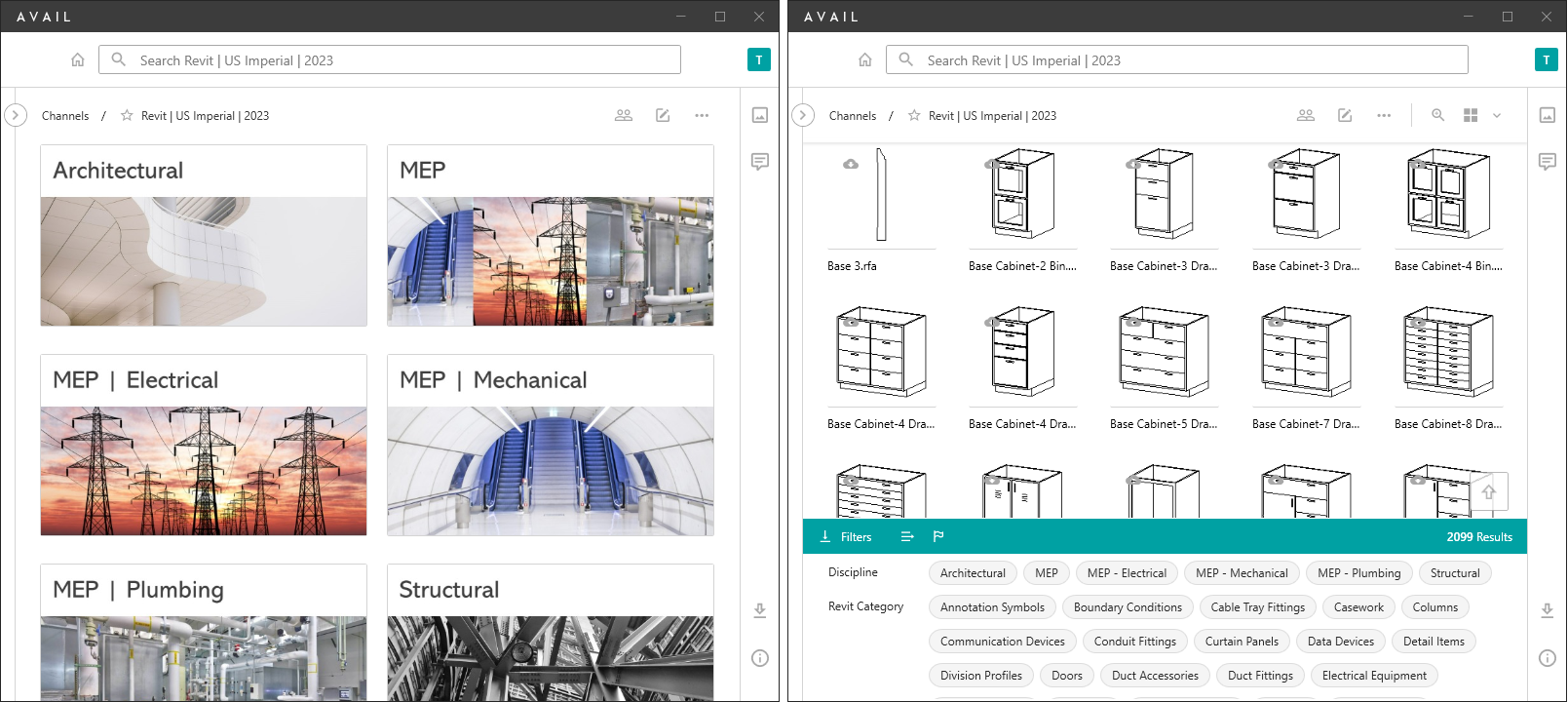Open the teal T user avatar in left window

(759, 59)
